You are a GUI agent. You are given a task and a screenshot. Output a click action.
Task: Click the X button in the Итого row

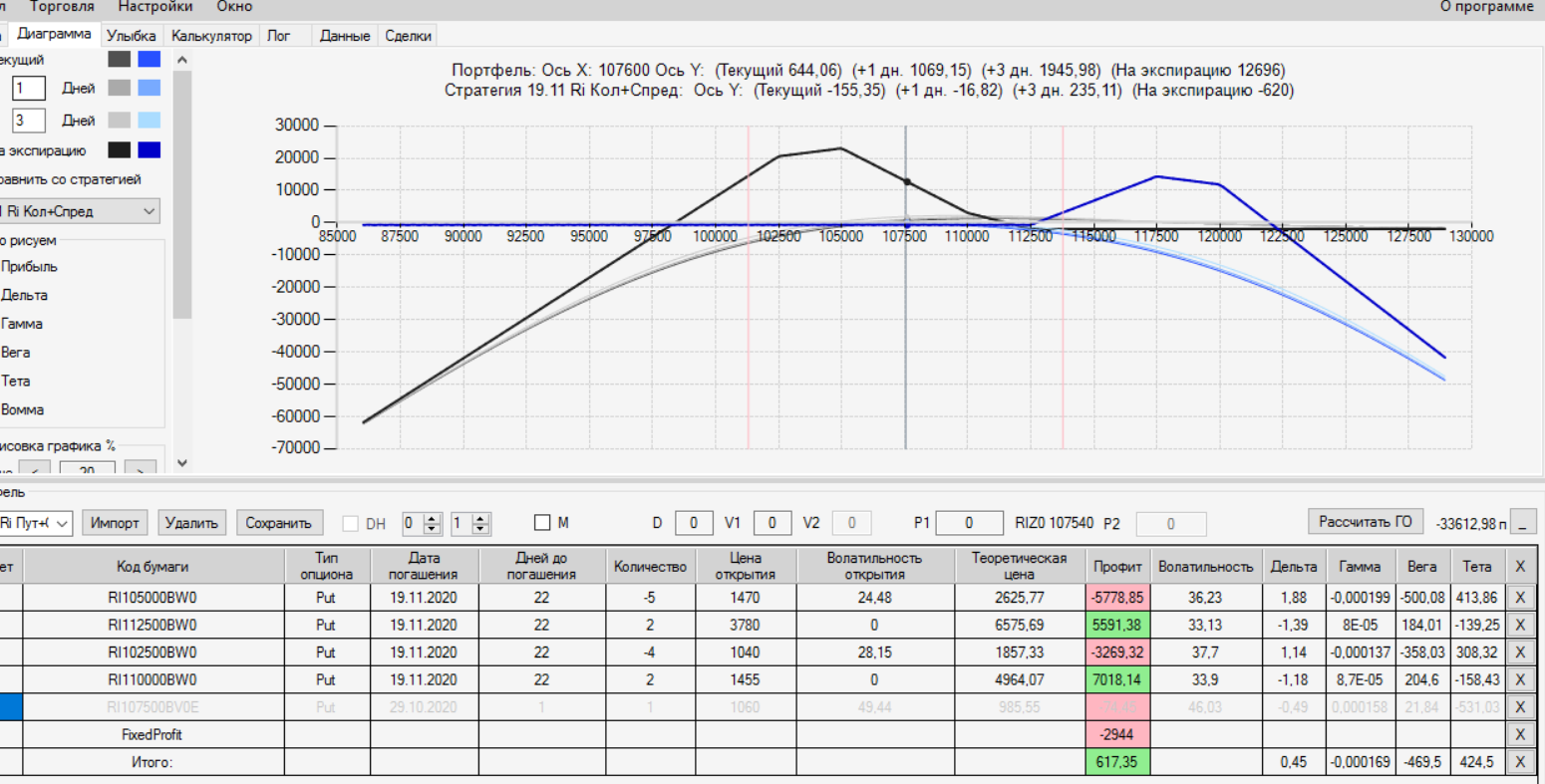point(1520,762)
